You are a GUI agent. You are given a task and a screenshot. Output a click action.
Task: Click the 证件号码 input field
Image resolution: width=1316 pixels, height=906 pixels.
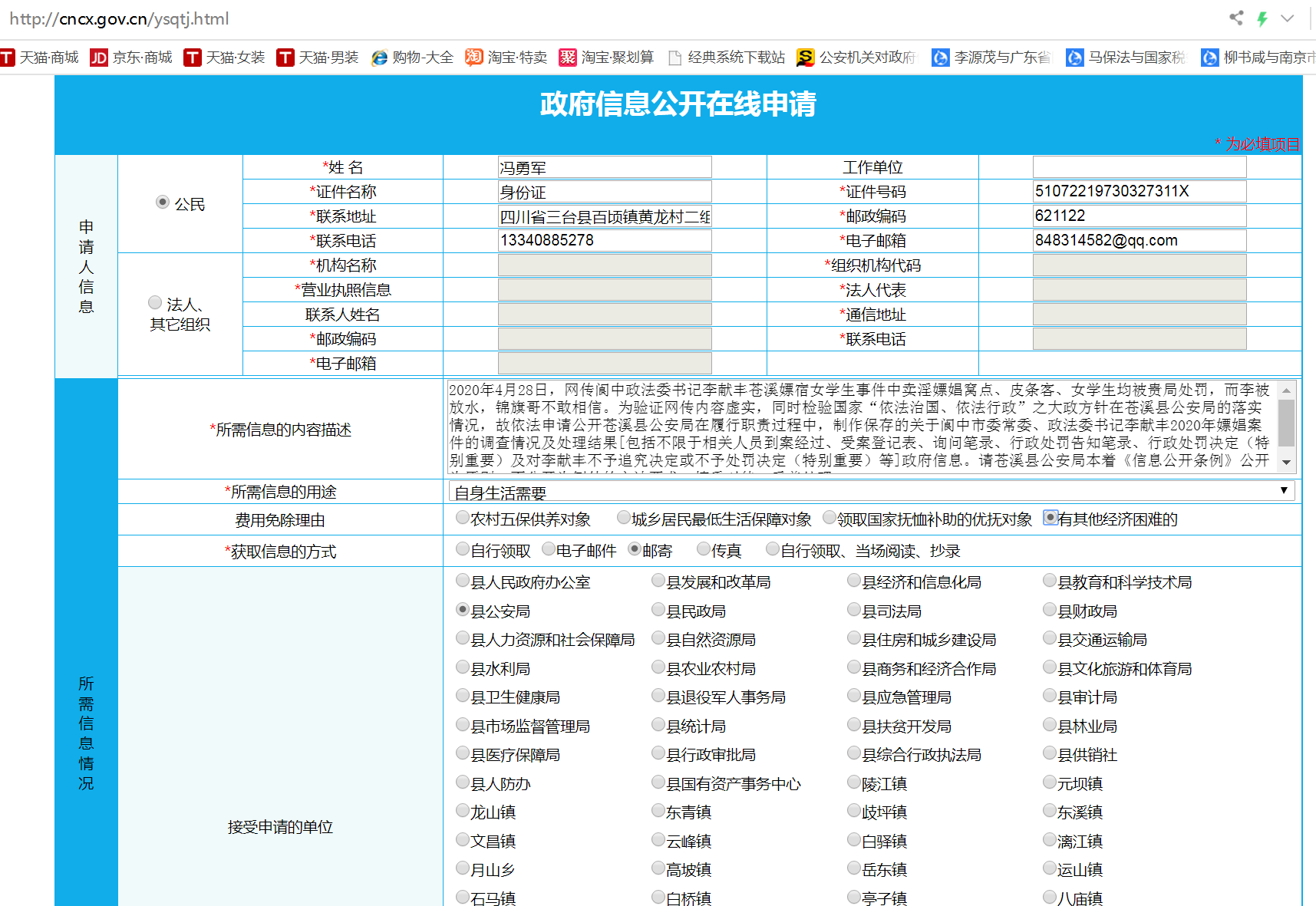click(1140, 192)
